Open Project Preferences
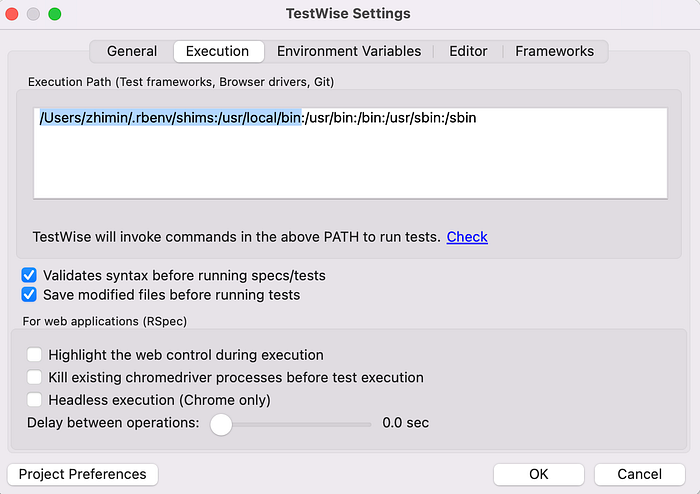The width and height of the screenshot is (700, 494). 82,474
